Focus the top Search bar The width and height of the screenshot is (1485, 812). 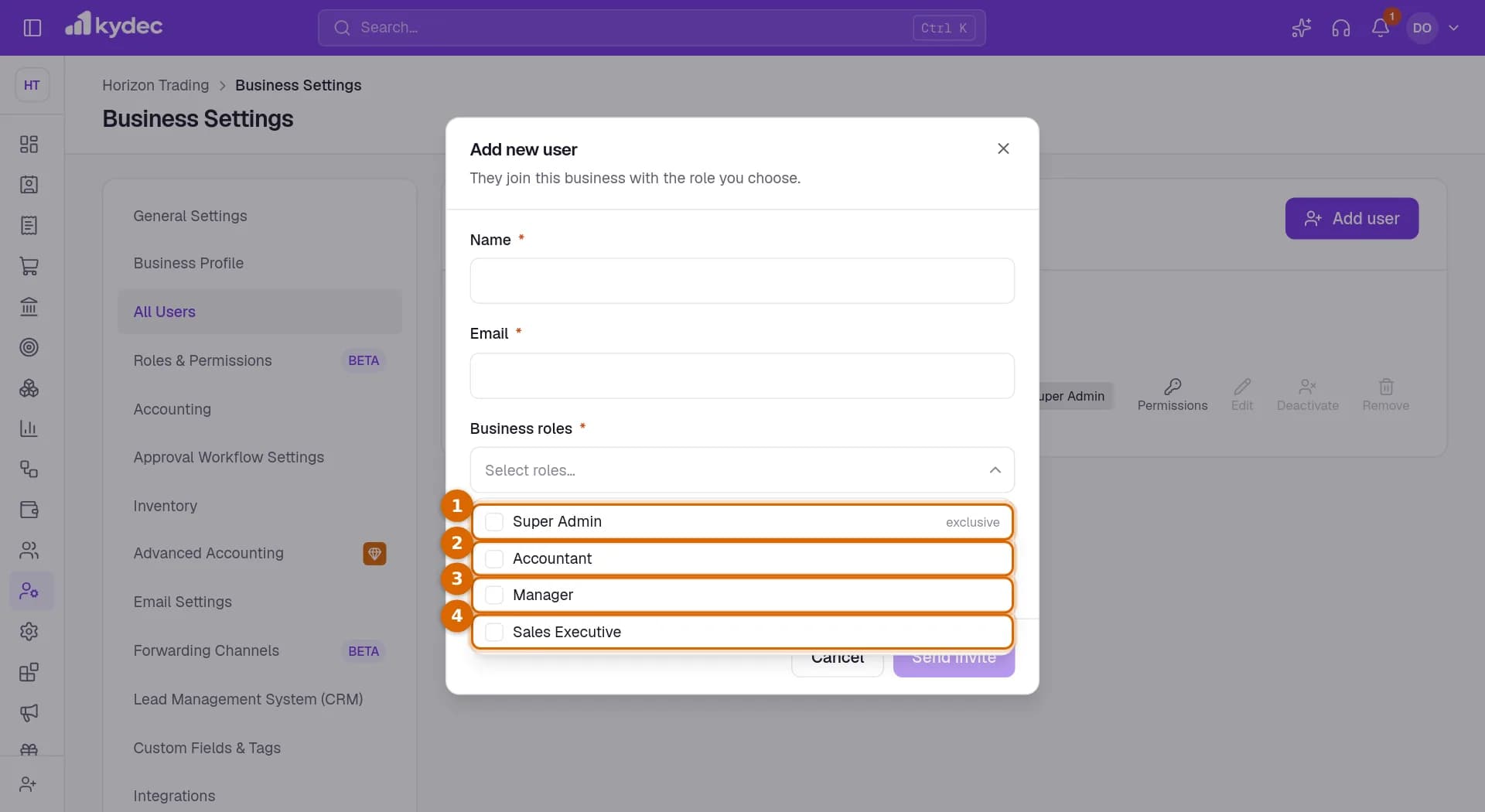click(x=651, y=28)
